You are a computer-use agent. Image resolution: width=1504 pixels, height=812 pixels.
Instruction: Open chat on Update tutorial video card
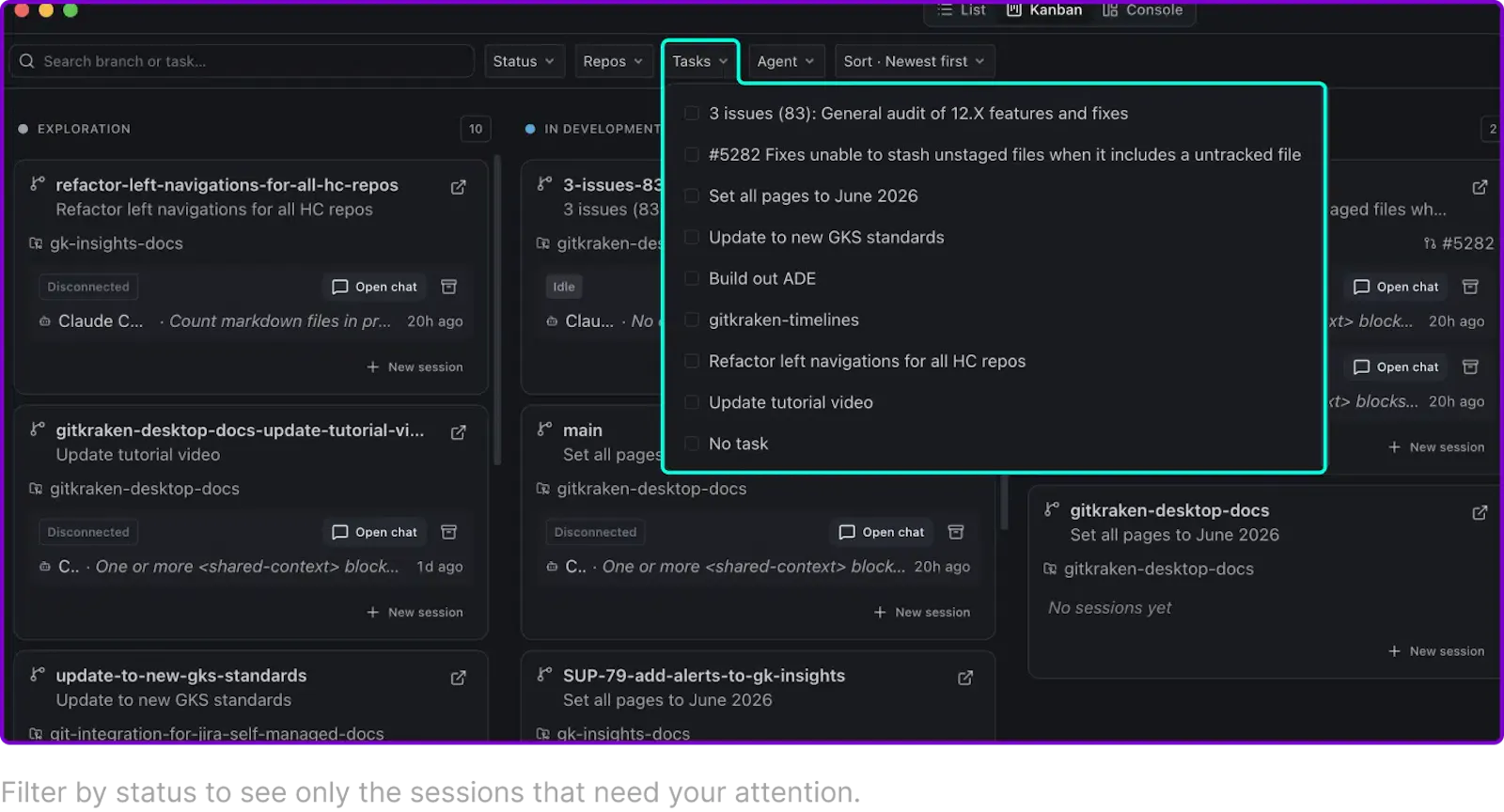click(x=375, y=532)
